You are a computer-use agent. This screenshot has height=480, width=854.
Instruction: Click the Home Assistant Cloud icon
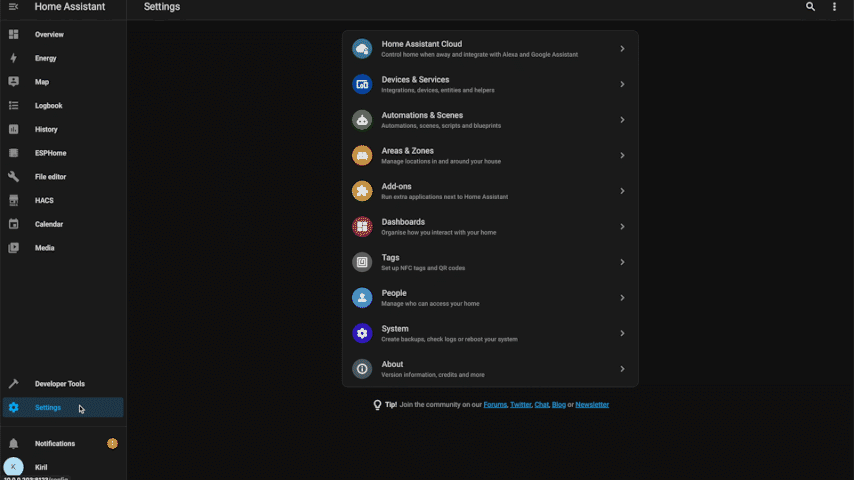(x=362, y=48)
